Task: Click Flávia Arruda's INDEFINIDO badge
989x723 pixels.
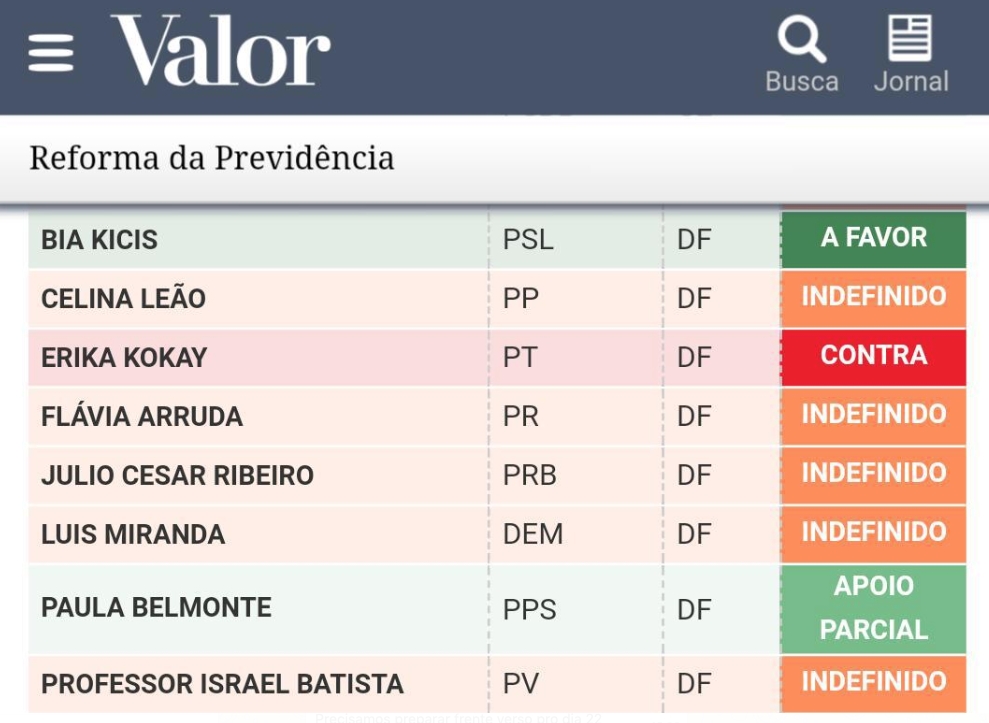Action: coord(873,415)
